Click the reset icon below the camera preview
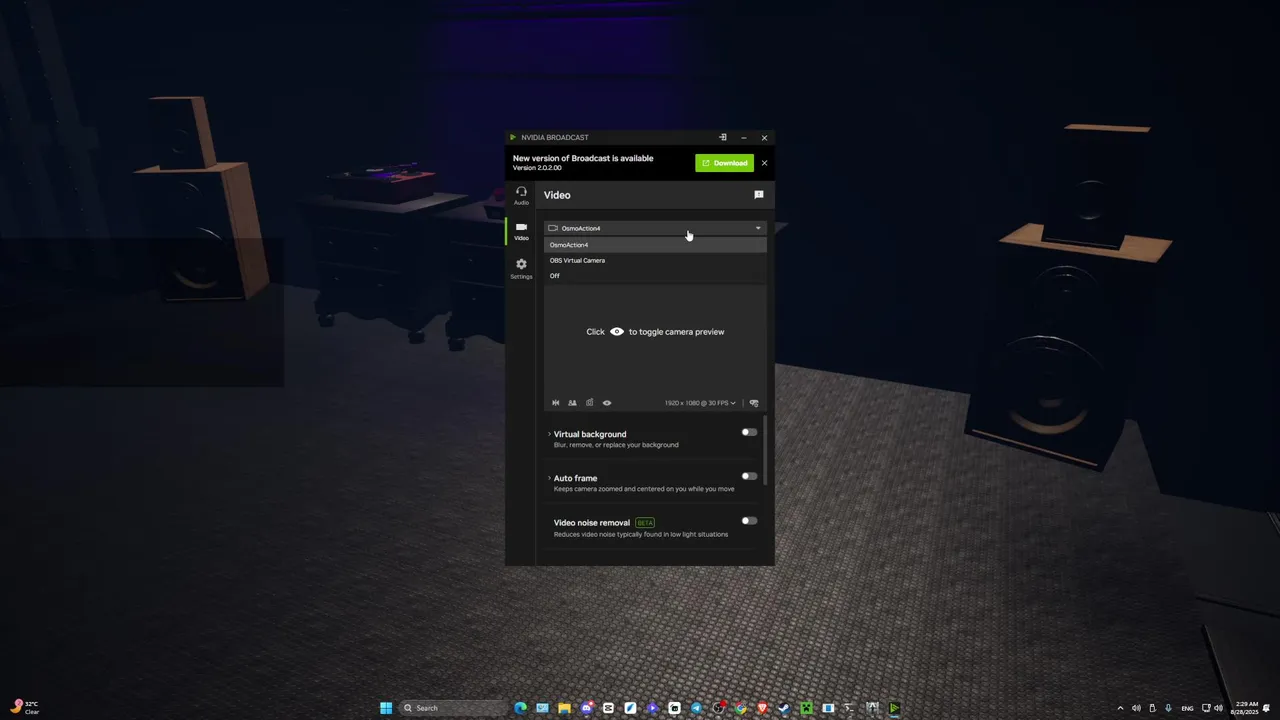Image resolution: width=1280 pixels, height=720 pixels. click(556, 403)
